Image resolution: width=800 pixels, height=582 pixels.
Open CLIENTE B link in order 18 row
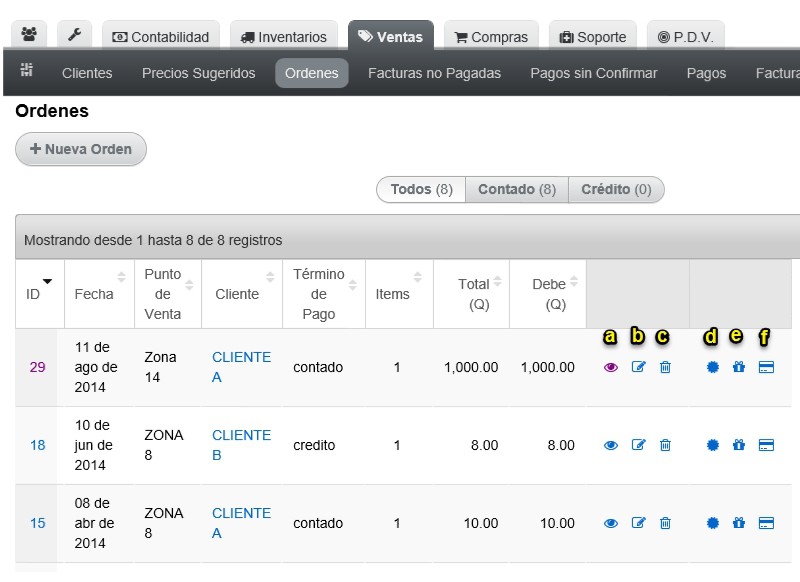tap(241, 445)
